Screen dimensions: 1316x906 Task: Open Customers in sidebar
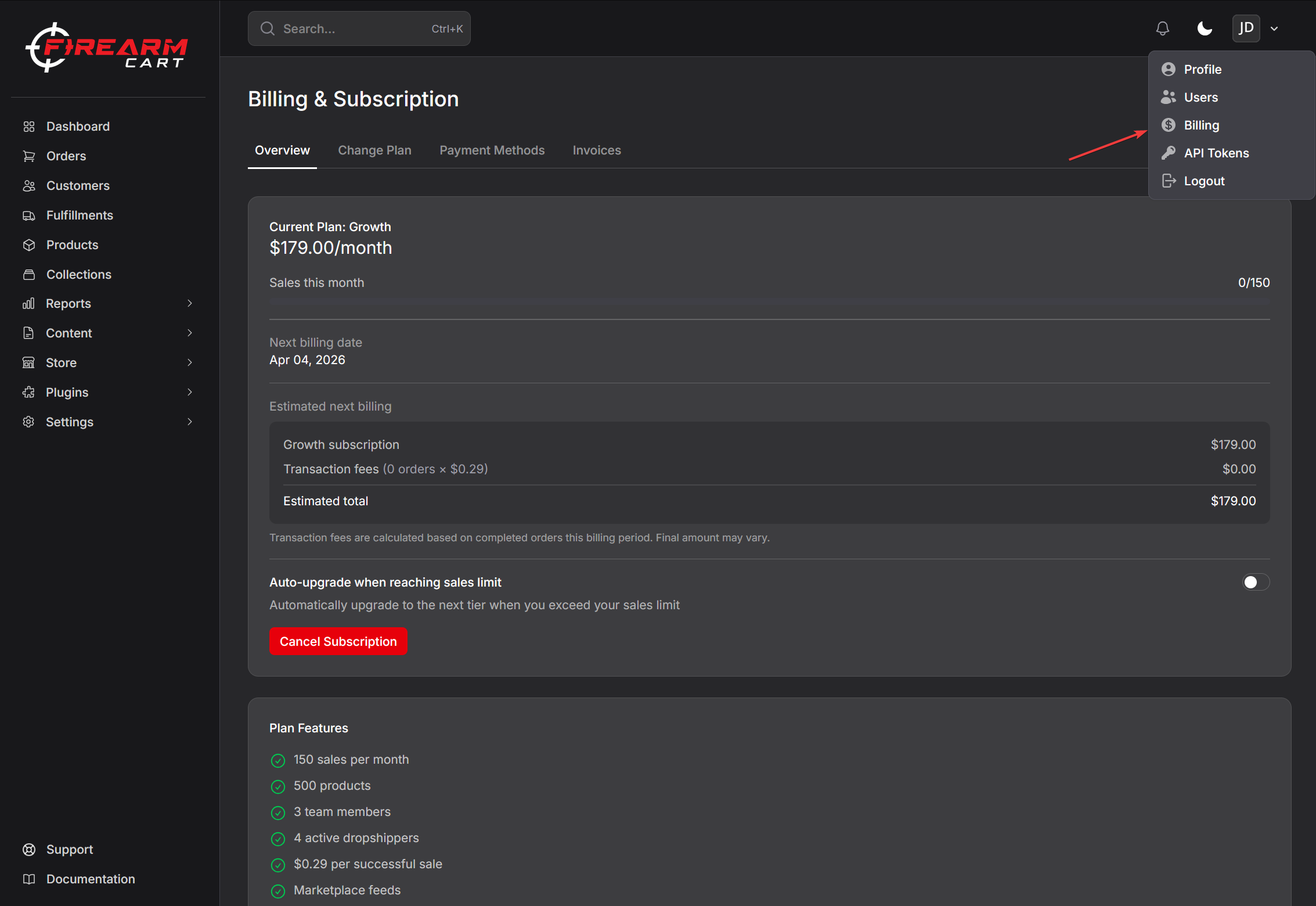(x=78, y=186)
